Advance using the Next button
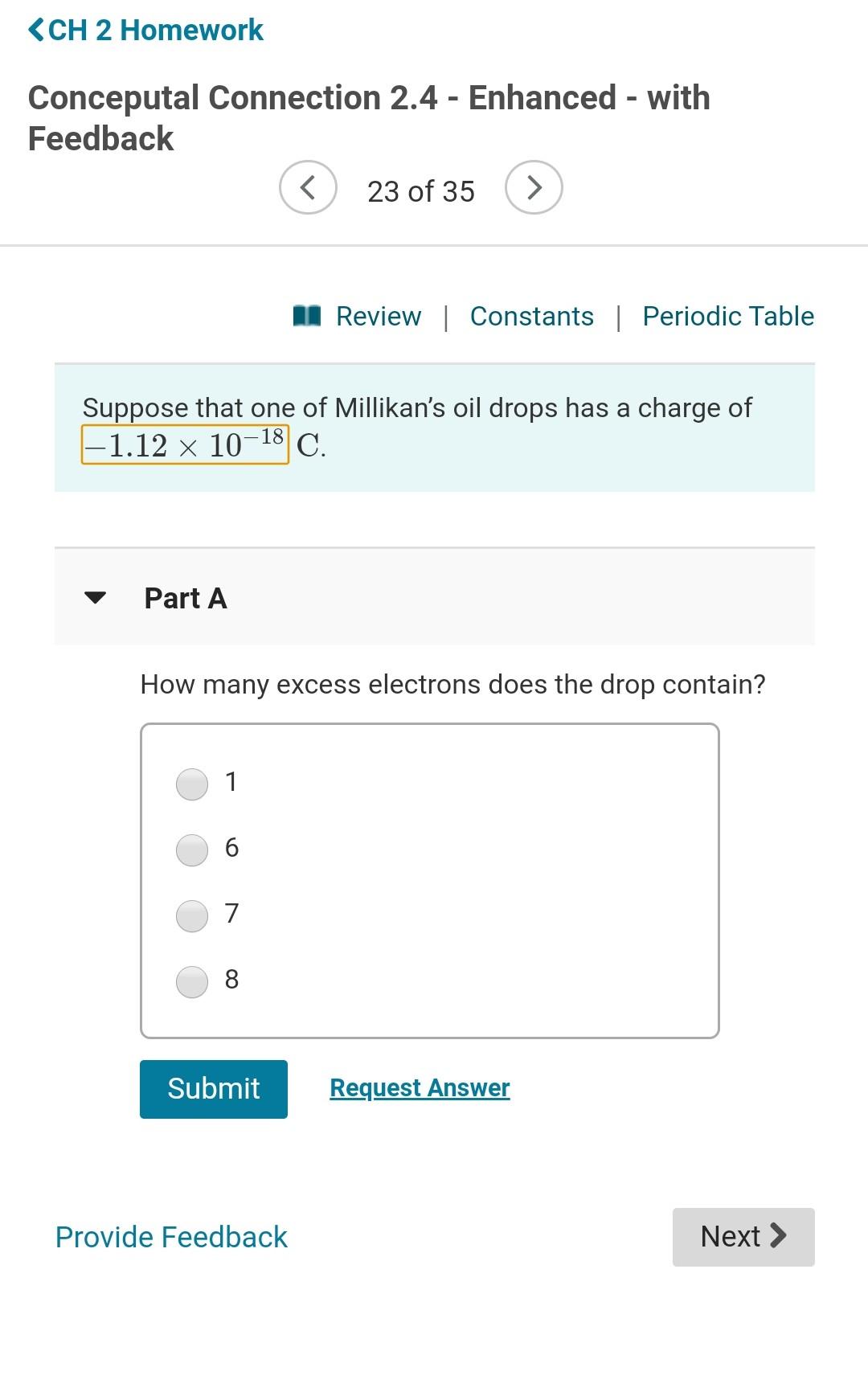The width and height of the screenshot is (868, 1392). click(x=743, y=1237)
